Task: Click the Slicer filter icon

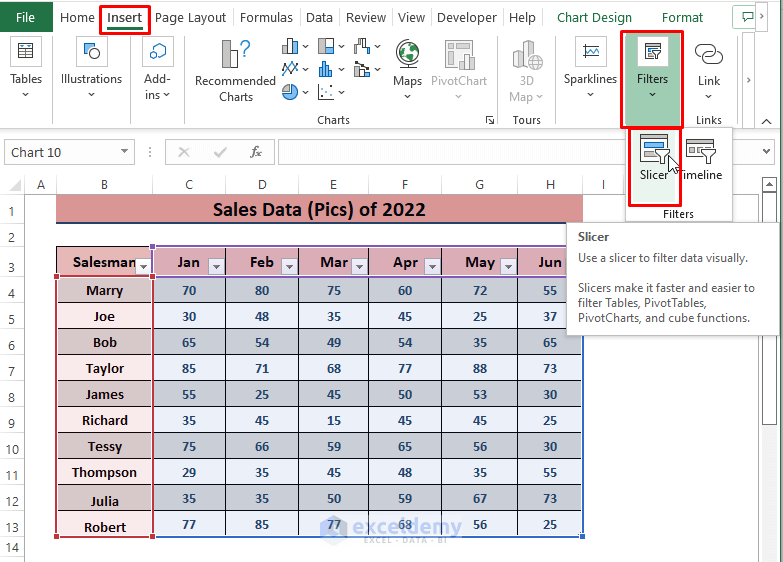Action: pos(653,156)
